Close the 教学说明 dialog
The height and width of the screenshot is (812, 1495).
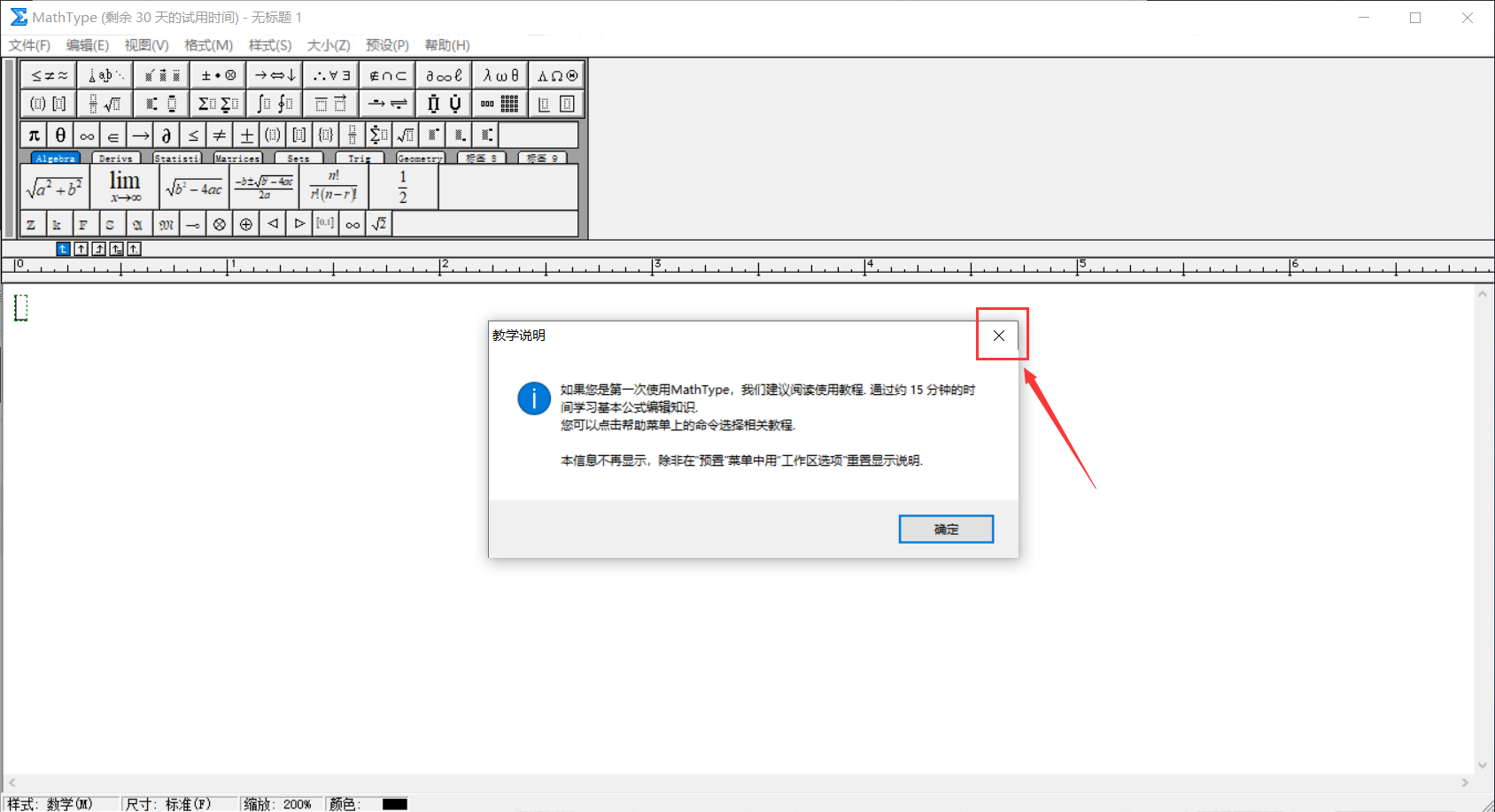point(999,336)
